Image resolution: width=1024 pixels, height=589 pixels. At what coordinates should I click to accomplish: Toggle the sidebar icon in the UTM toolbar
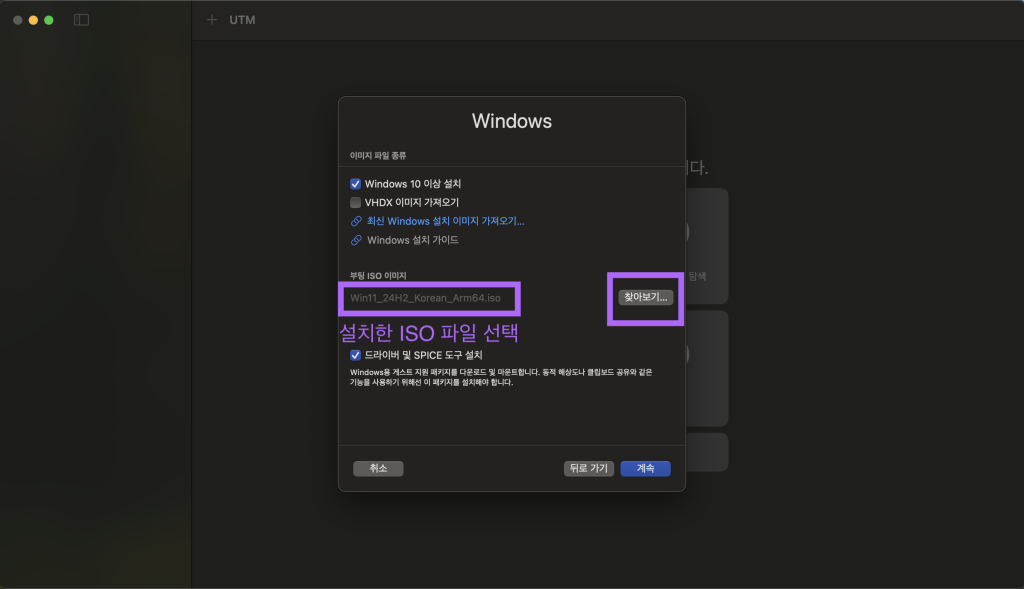81,20
